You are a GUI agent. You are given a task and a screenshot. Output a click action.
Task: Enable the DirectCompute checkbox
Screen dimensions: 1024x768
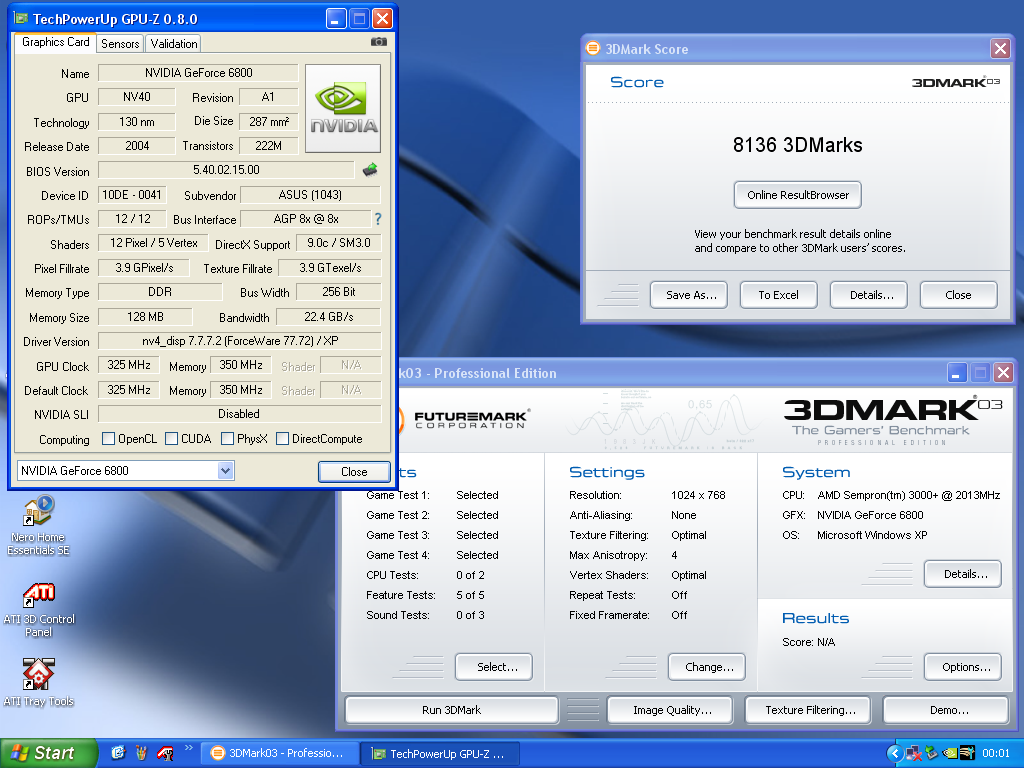(x=283, y=439)
